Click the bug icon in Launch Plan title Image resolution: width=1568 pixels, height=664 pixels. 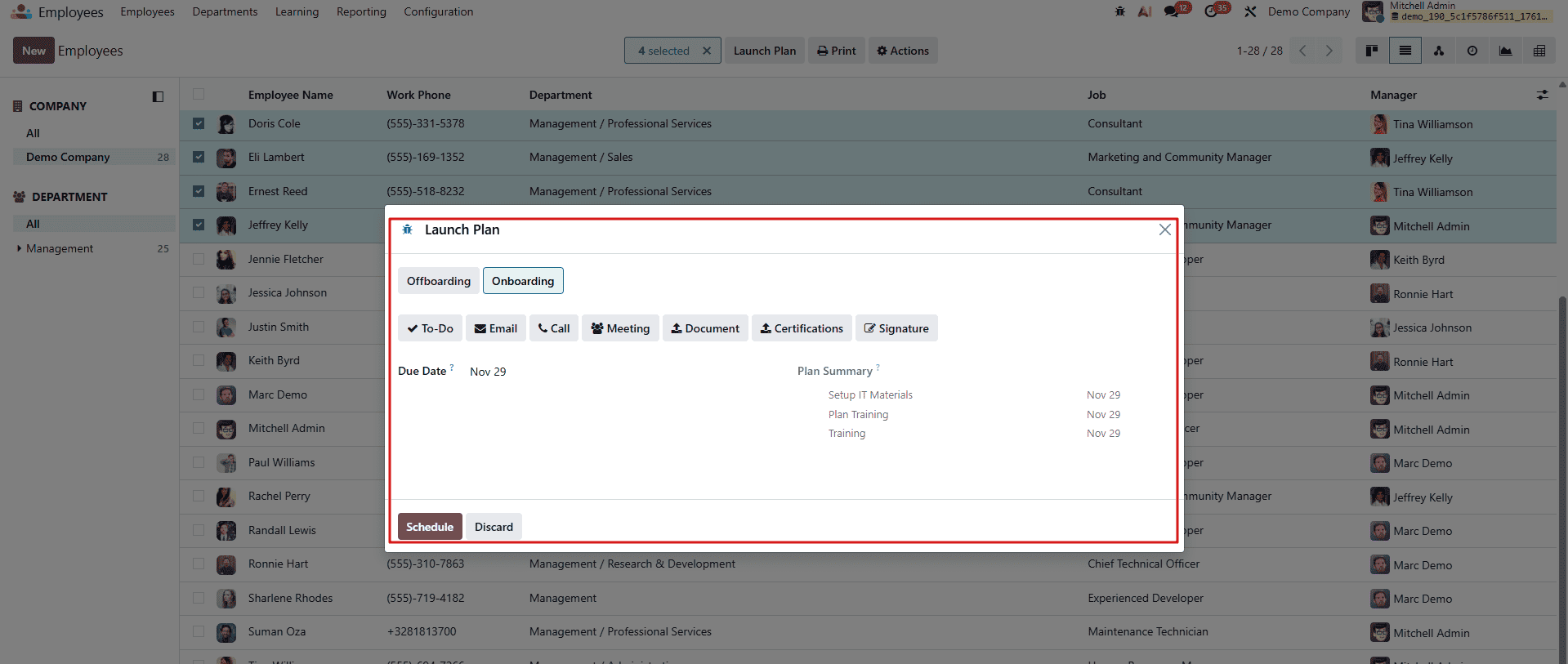point(407,230)
